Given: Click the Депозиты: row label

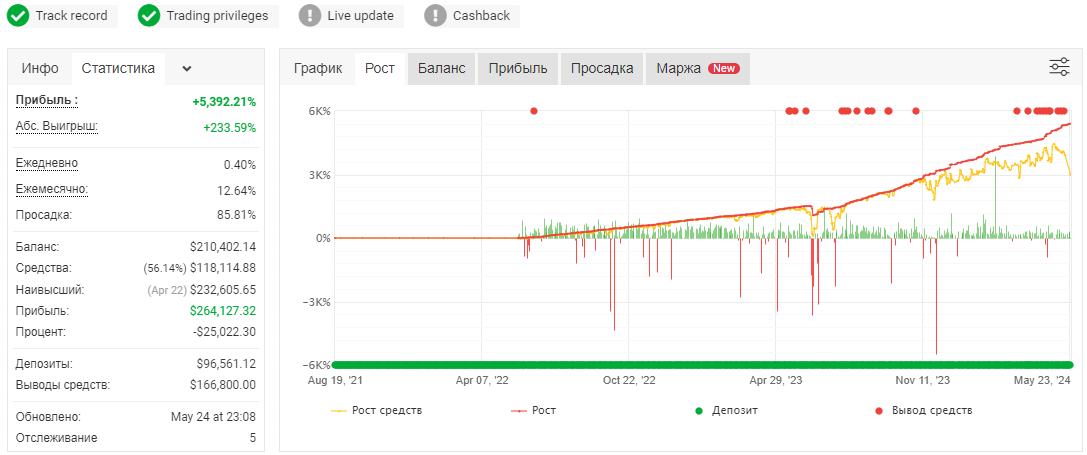Looking at the screenshot, I should (x=44, y=364).
